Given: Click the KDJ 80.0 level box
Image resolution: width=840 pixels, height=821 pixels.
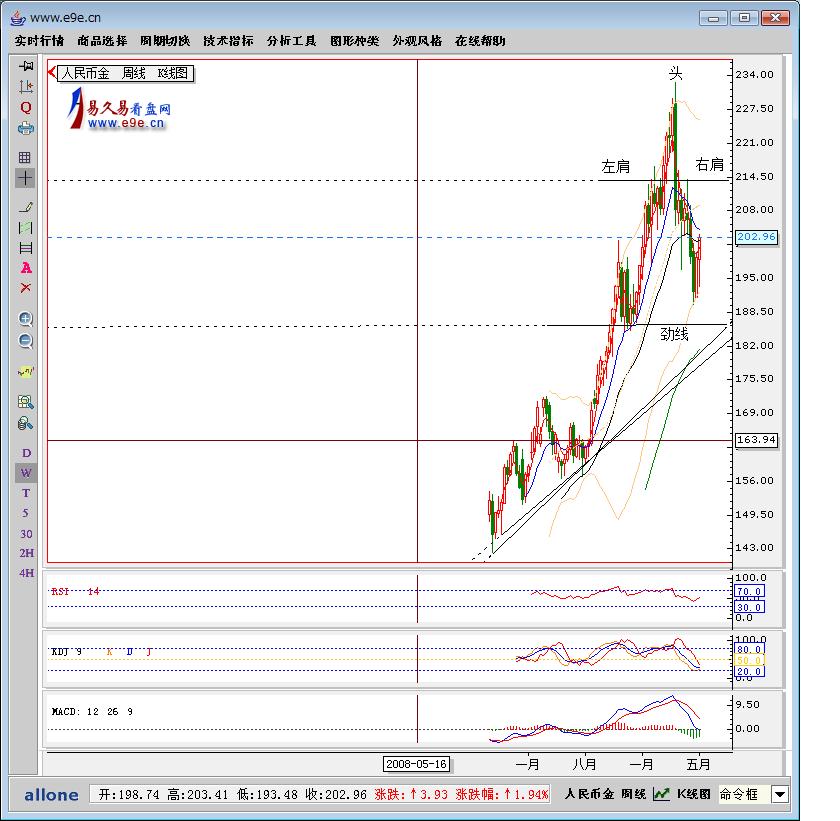Looking at the screenshot, I should coord(749,649).
